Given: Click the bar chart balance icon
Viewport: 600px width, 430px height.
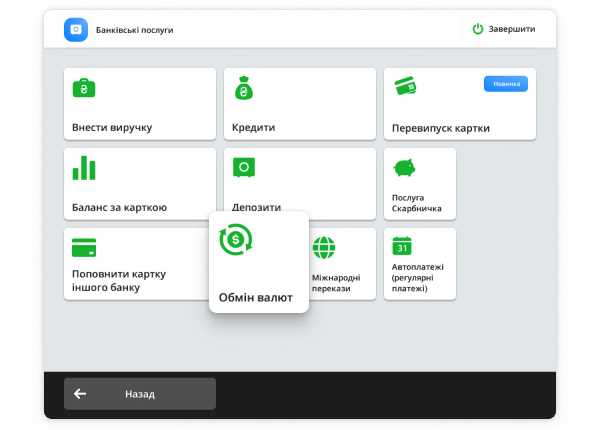Looking at the screenshot, I should point(84,168).
